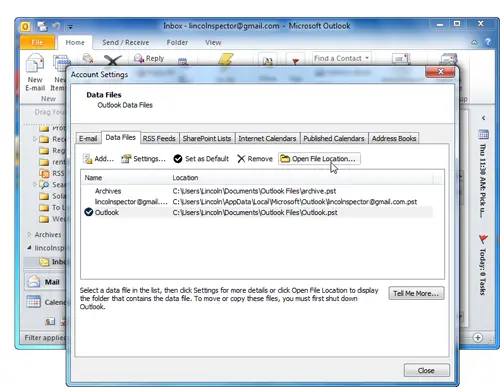Click the Contacts icon below Calendar
Screen dimensions: 500x387
[x=50, y=321]
